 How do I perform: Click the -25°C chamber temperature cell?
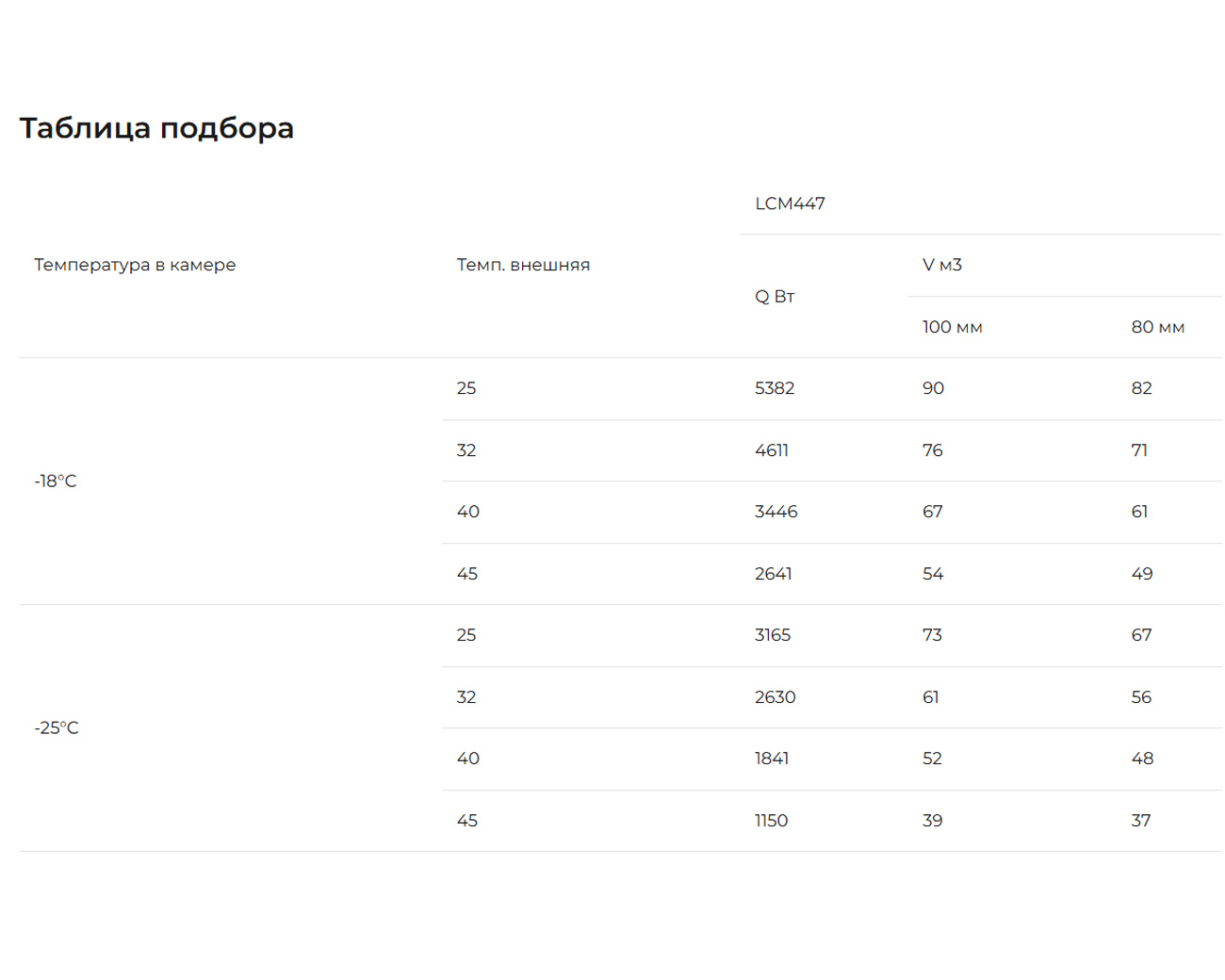57,727
